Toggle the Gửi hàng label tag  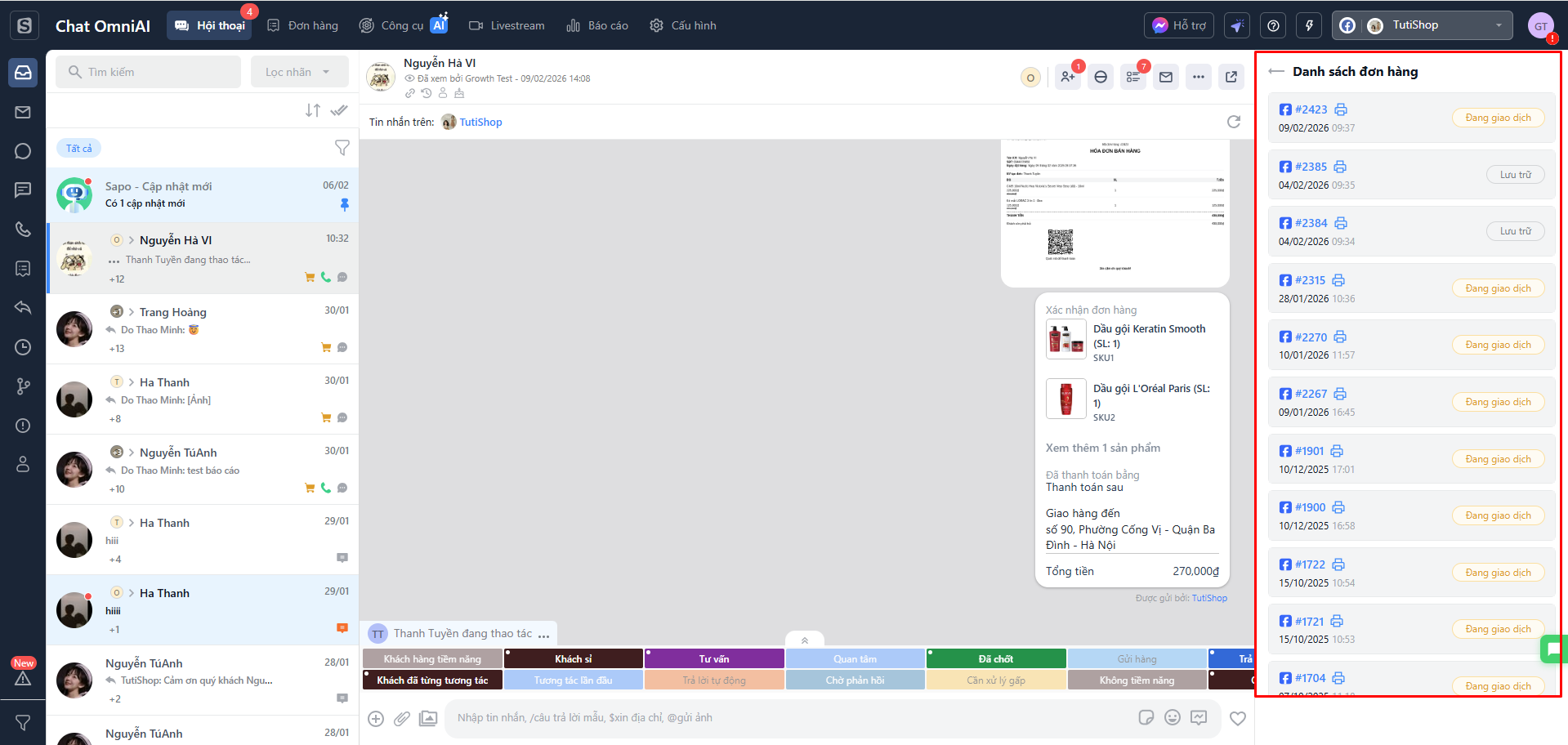(x=1137, y=658)
